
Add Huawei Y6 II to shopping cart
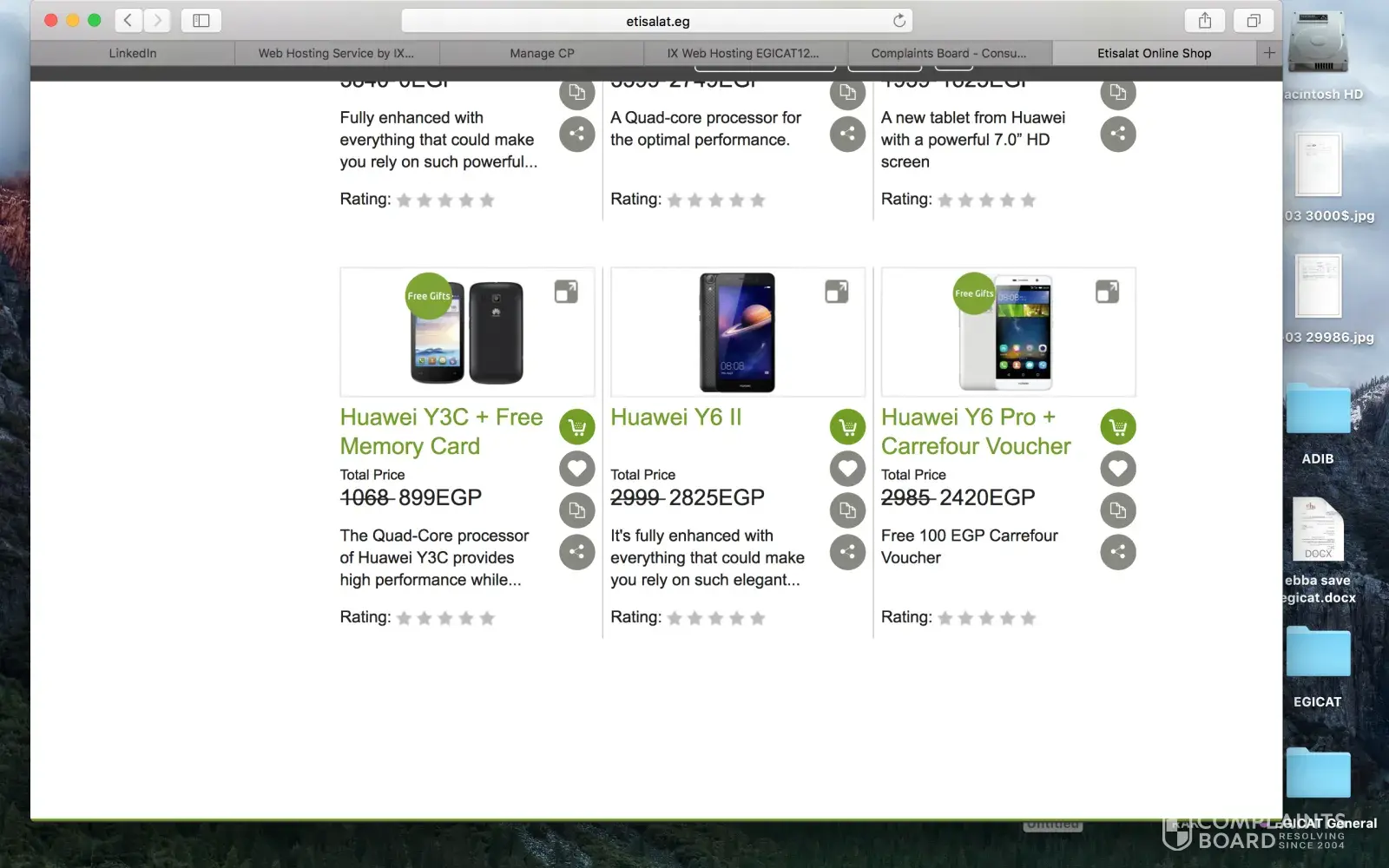848,427
